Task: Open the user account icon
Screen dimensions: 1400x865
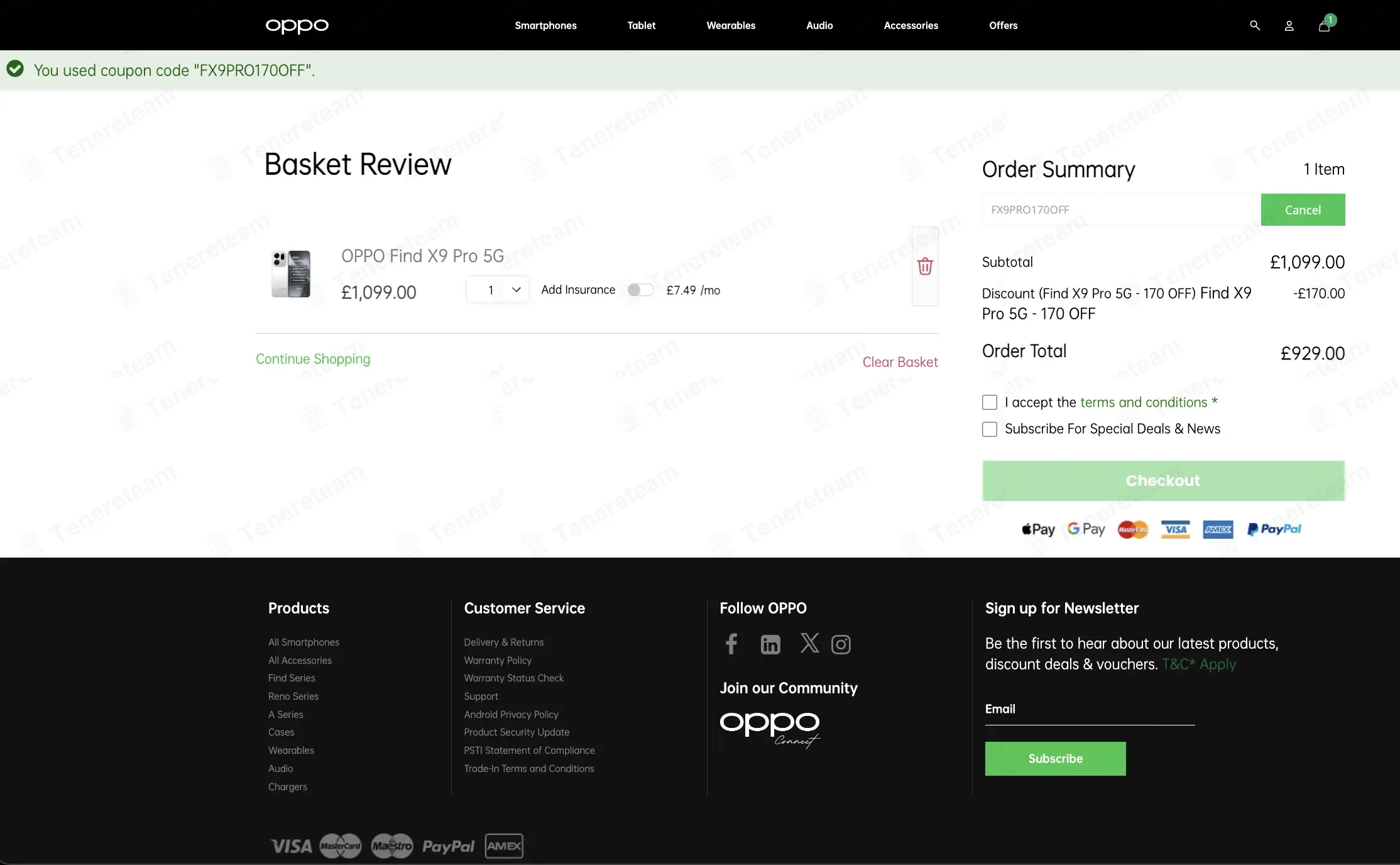Action: click(1289, 26)
